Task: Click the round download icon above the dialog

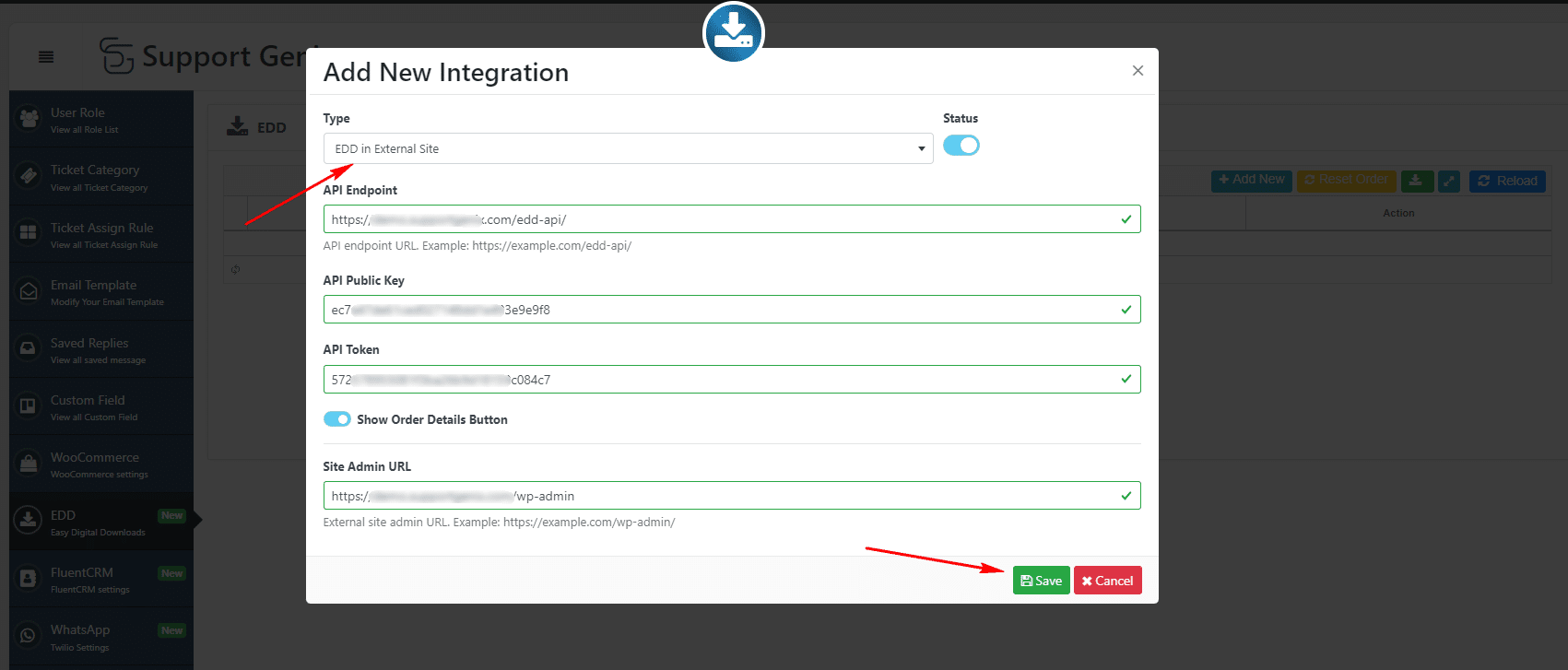Action: [734, 32]
